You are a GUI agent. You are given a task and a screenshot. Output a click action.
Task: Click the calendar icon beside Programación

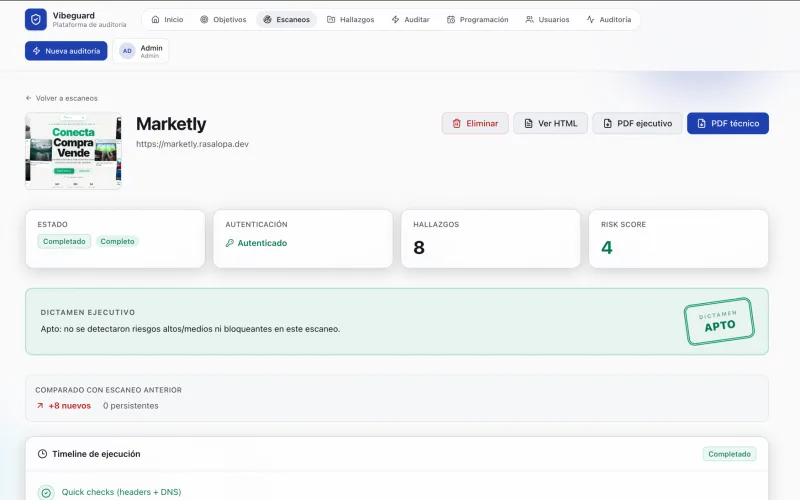click(x=451, y=19)
